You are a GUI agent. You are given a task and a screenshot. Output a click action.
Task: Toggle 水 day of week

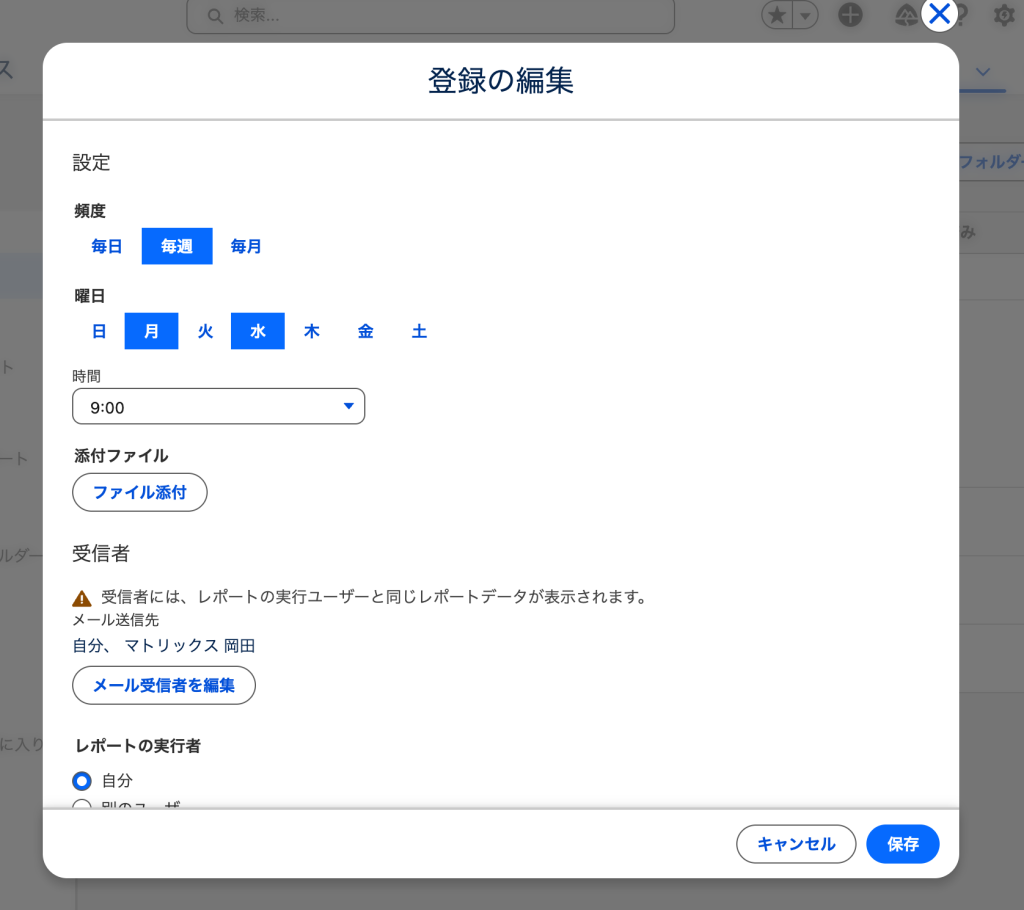[x=258, y=331]
